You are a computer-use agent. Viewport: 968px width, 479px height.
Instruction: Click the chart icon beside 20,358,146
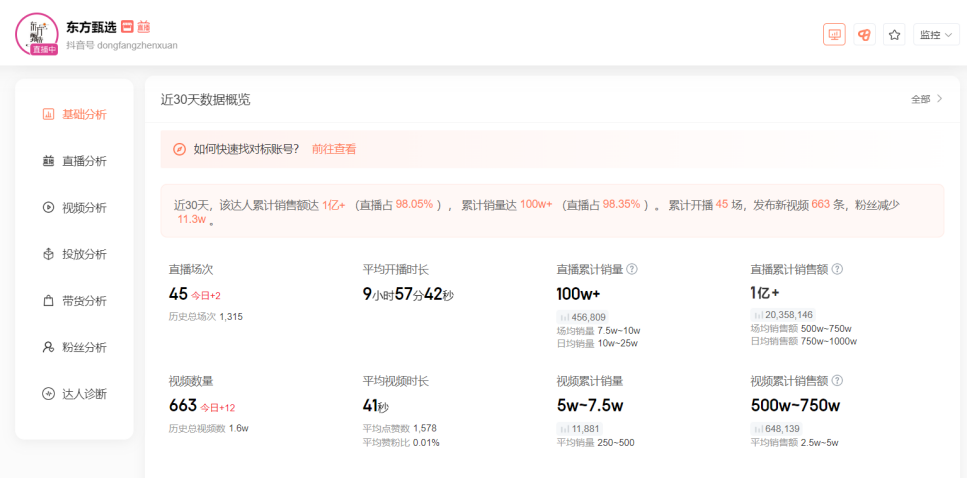[757, 315]
